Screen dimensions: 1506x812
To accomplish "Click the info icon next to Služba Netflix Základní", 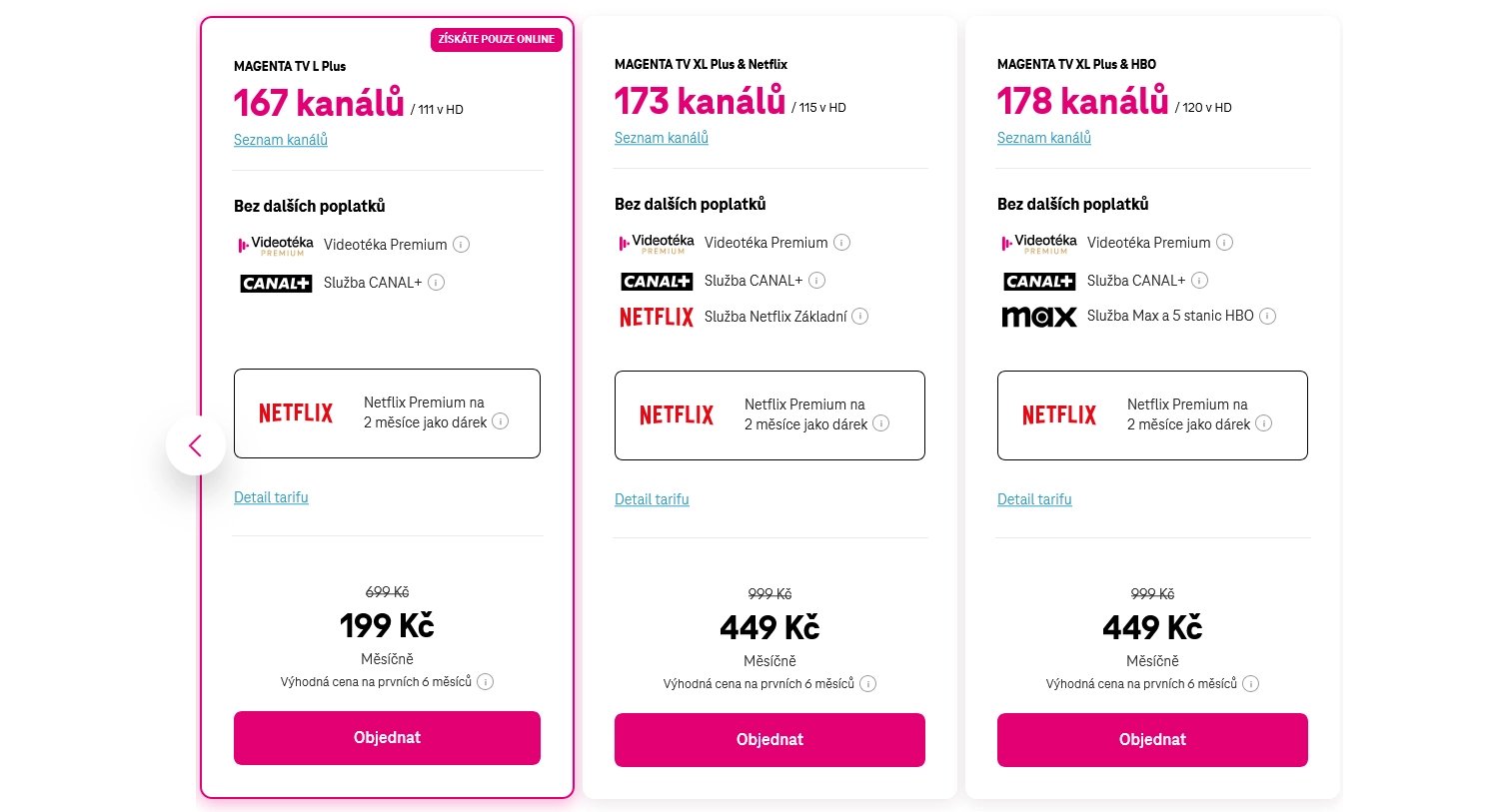I will (860, 316).
